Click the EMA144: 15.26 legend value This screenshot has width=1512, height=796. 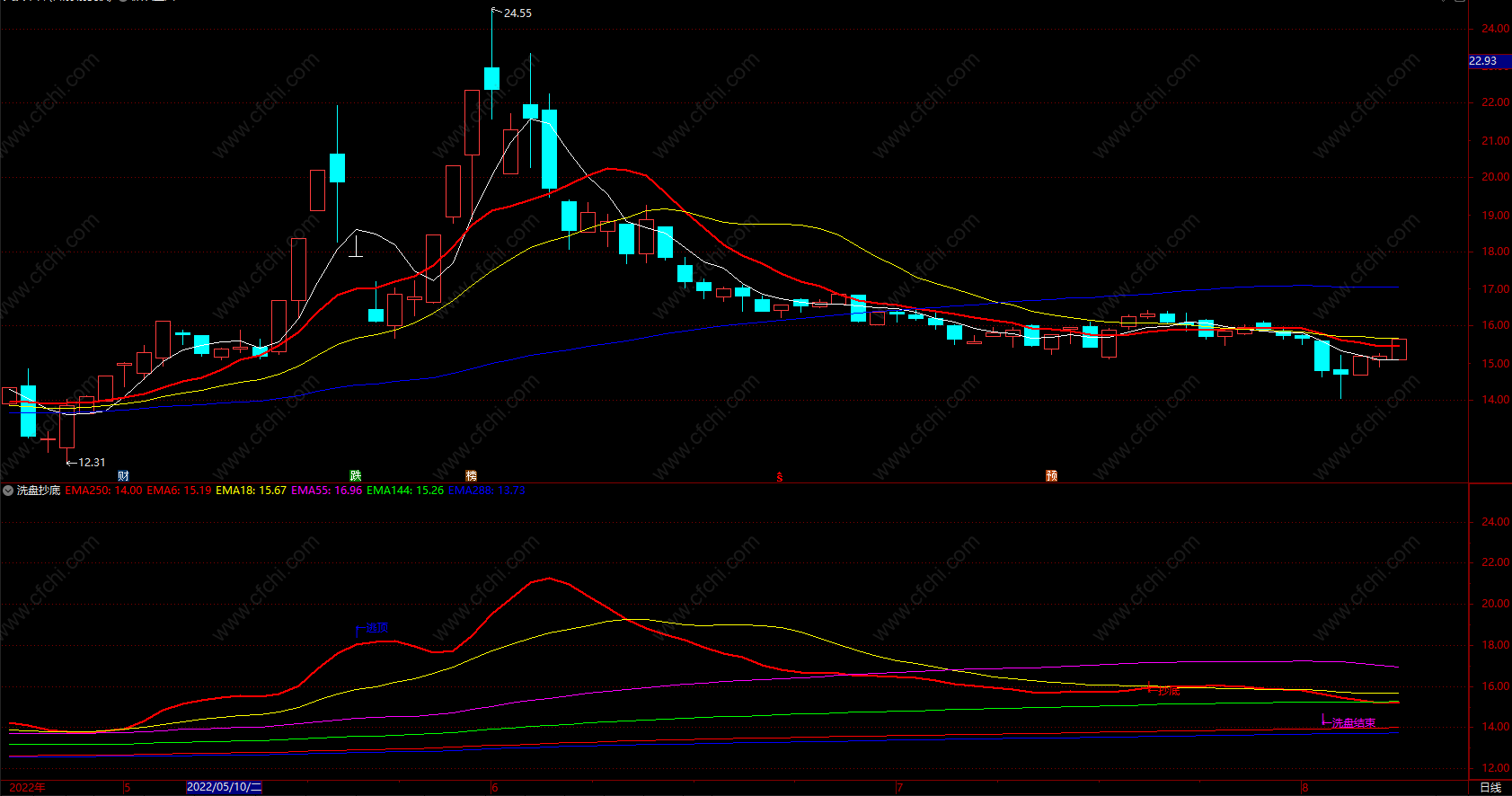coord(405,491)
